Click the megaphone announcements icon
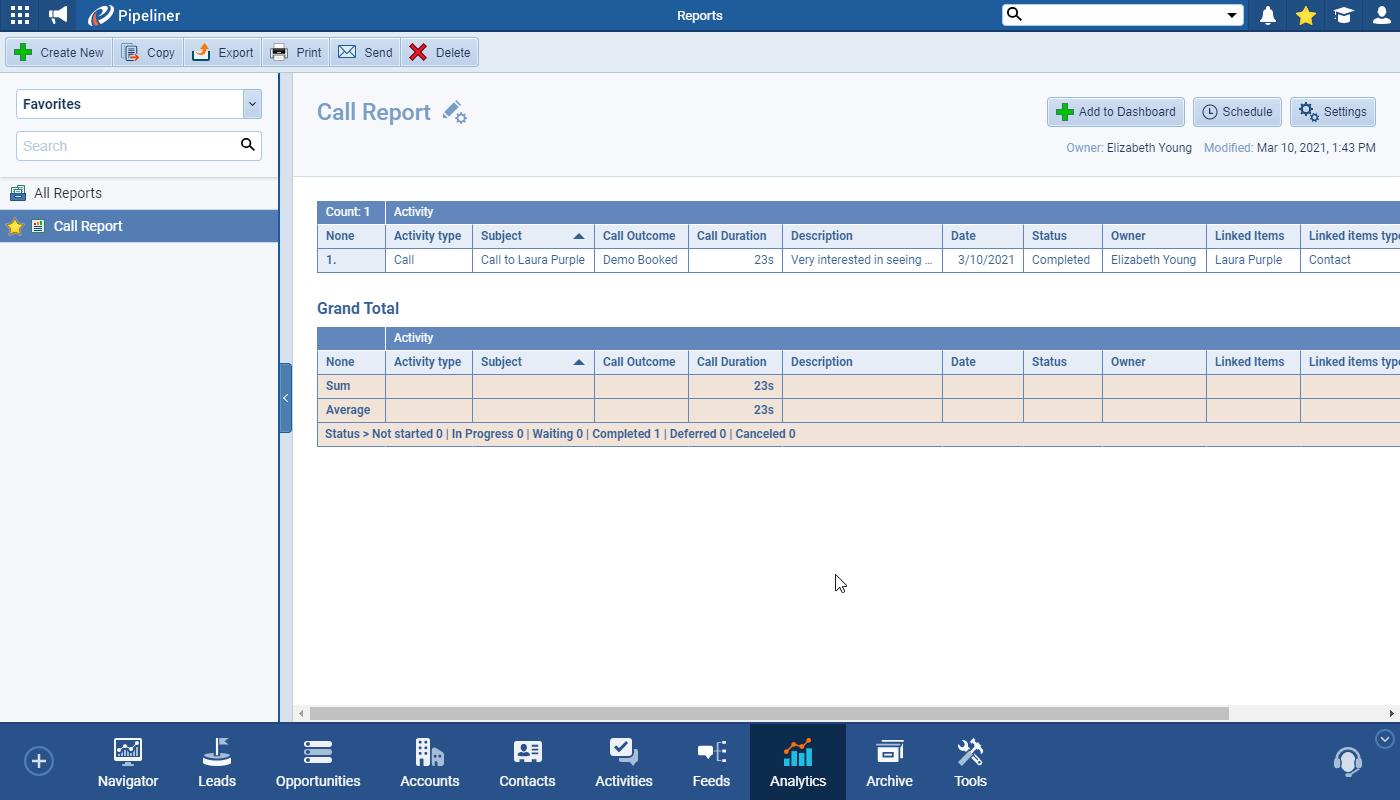This screenshot has height=800, width=1400. [59, 15]
